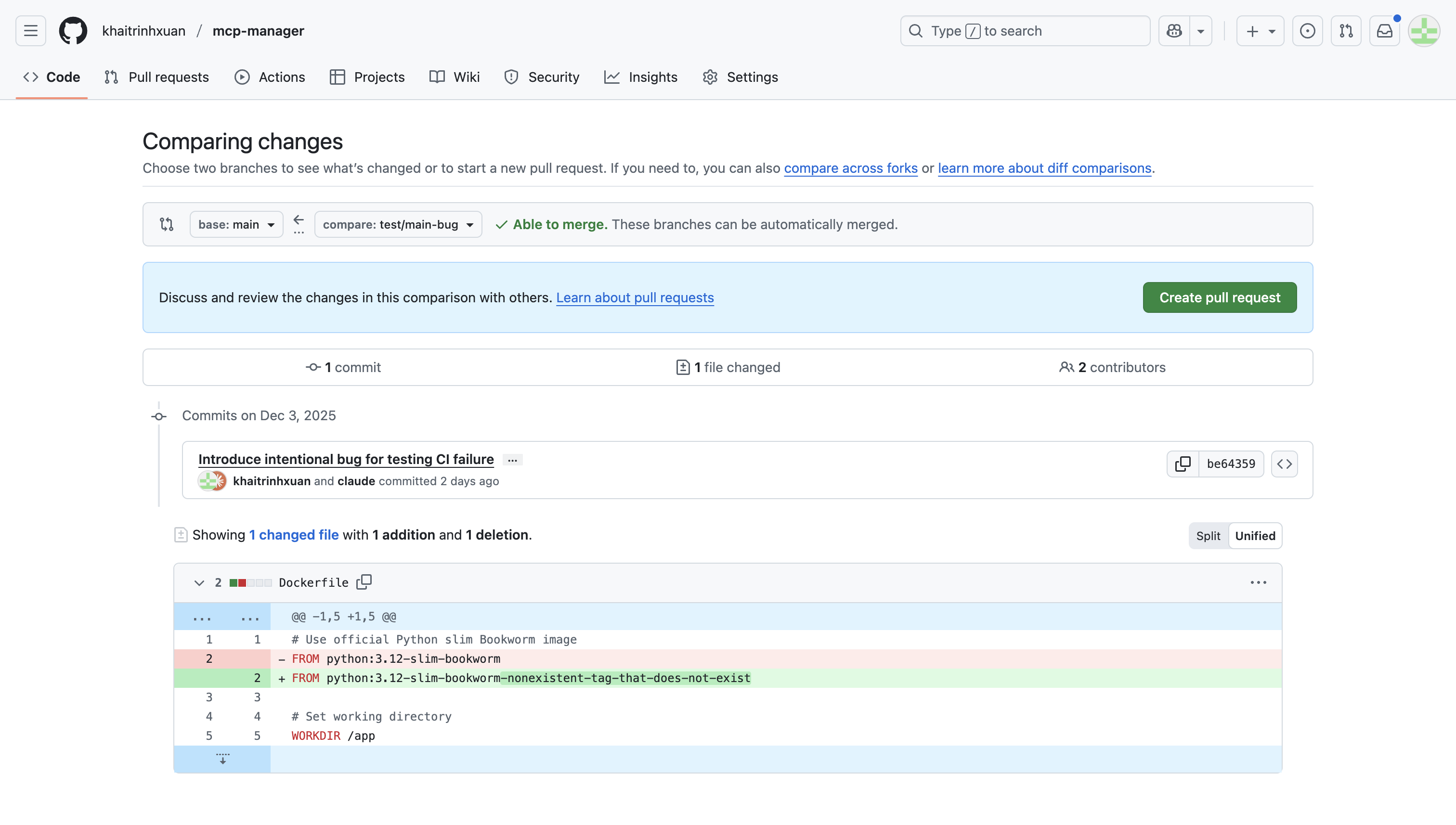This screenshot has height=825, width=1456.
Task: Collapse the Dockerfile diff with the chevron
Action: (198, 582)
